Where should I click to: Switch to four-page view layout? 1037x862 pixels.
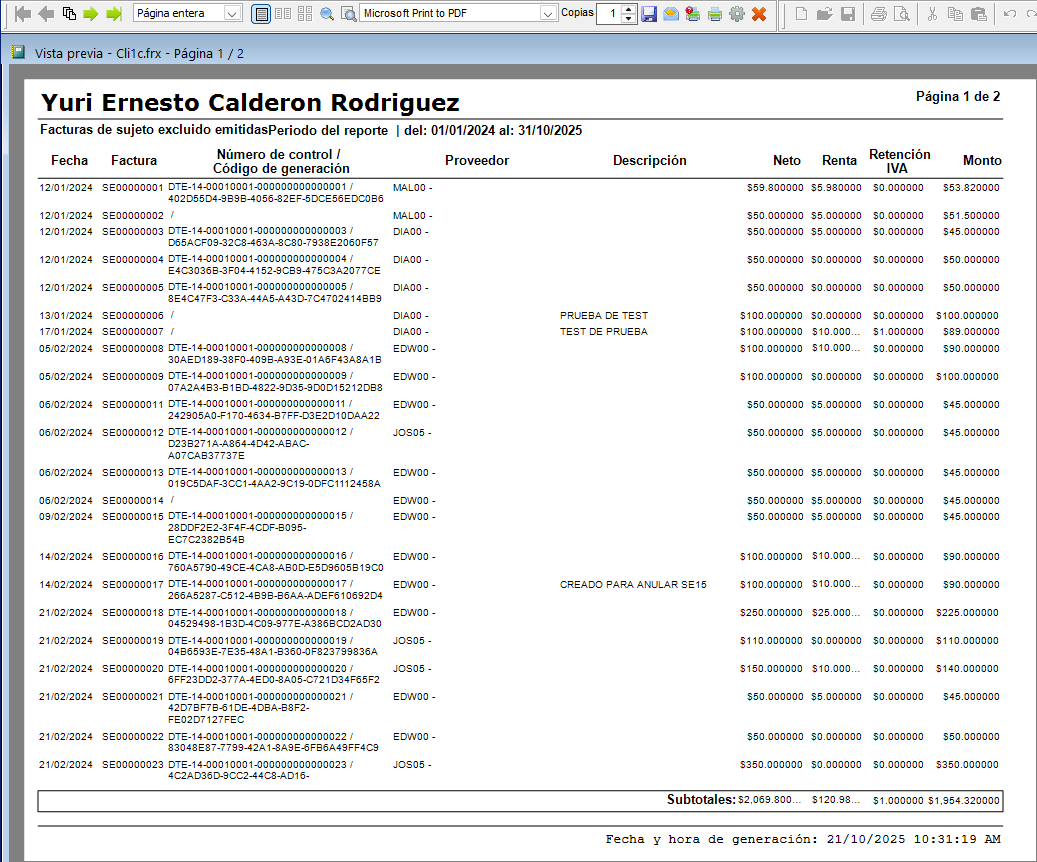[305, 13]
